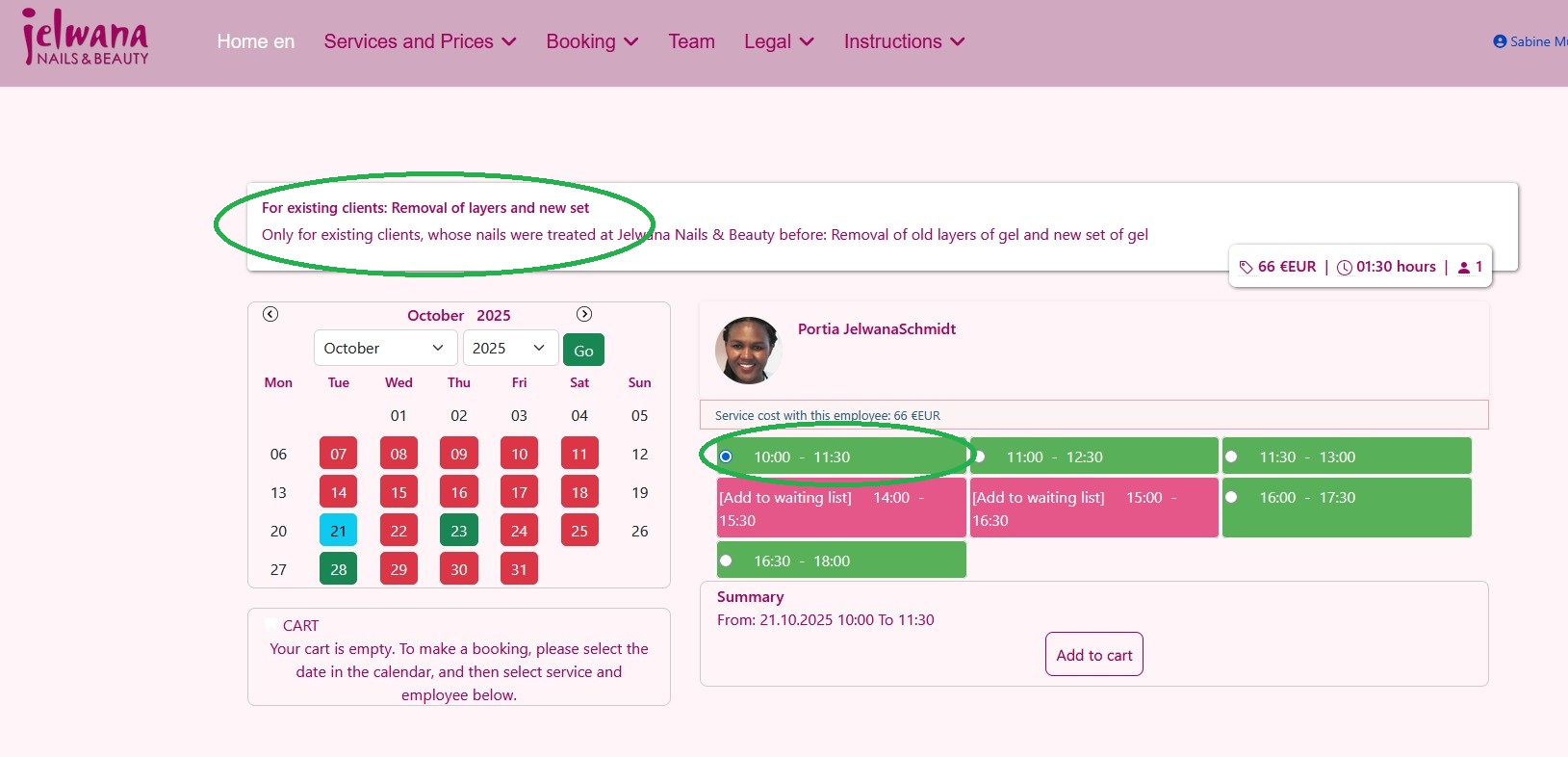
Task: Click the Jelwana Nails & Beauty logo
Action: click(85, 39)
